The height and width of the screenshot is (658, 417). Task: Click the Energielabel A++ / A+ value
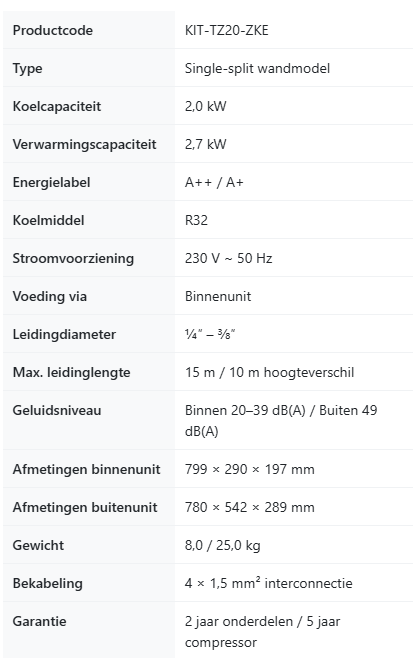point(214,182)
